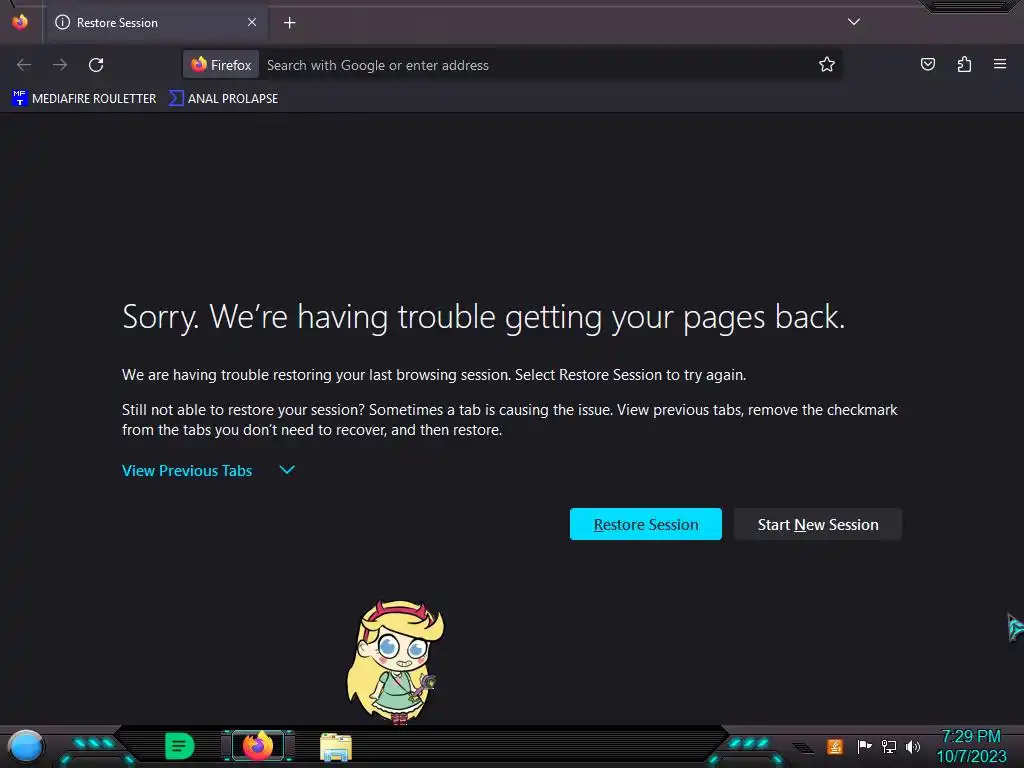The image size is (1024, 768).
Task: Close the Restore Session tab
Action: pos(252,22)
